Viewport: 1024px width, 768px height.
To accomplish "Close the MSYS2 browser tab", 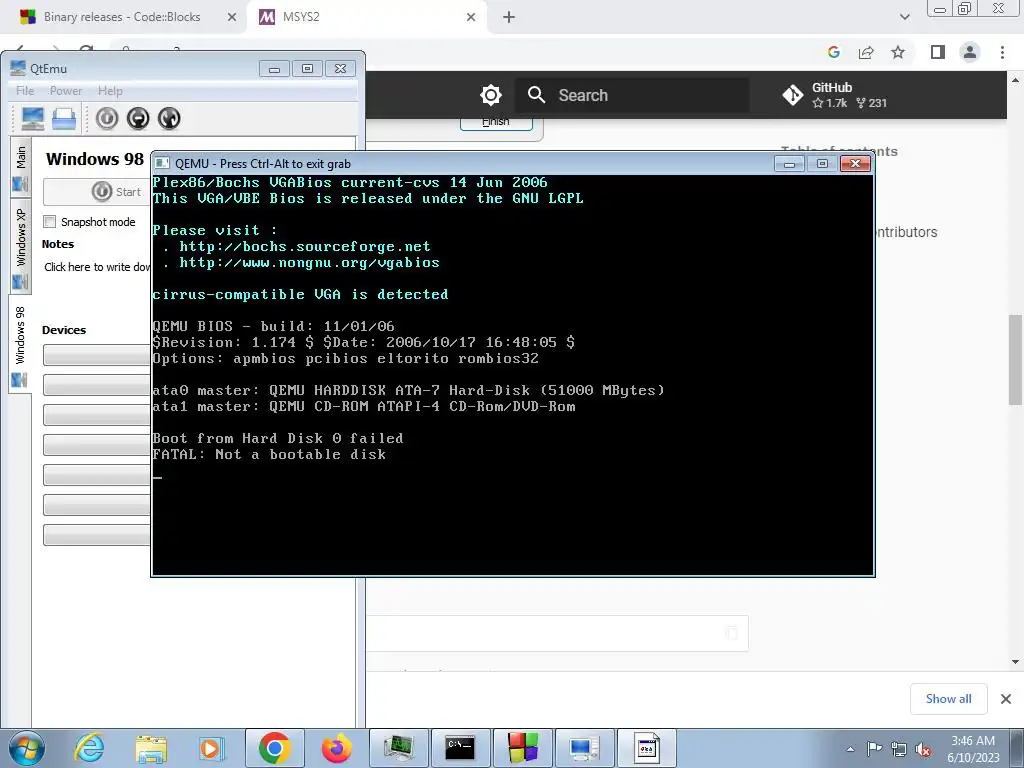I will tap(471, 17).
